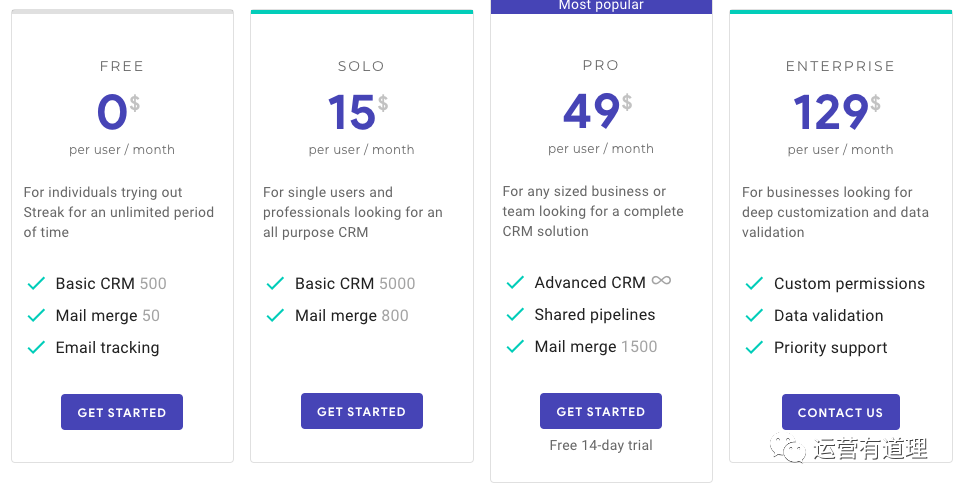Click the checkmark next to Data validation

755,315
